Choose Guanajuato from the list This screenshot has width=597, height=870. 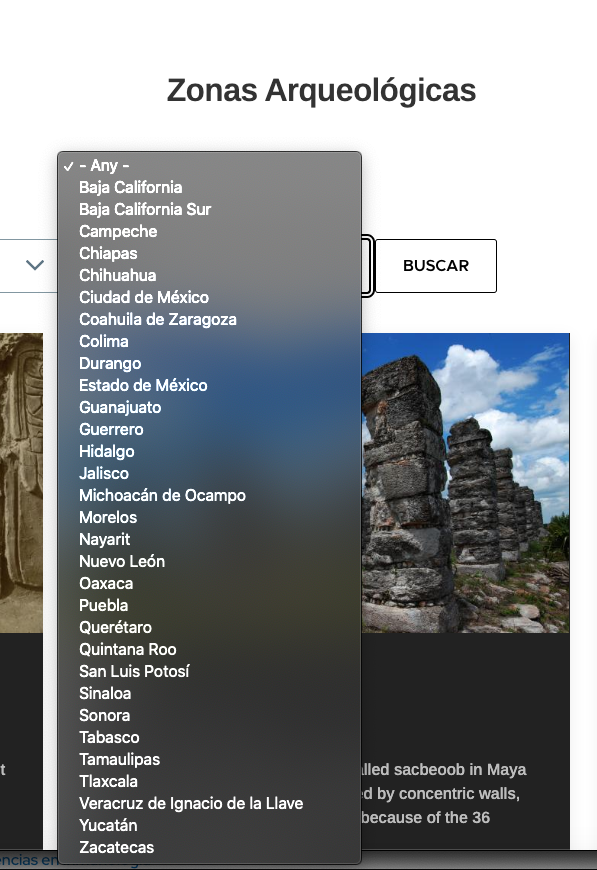coord(210,407)
